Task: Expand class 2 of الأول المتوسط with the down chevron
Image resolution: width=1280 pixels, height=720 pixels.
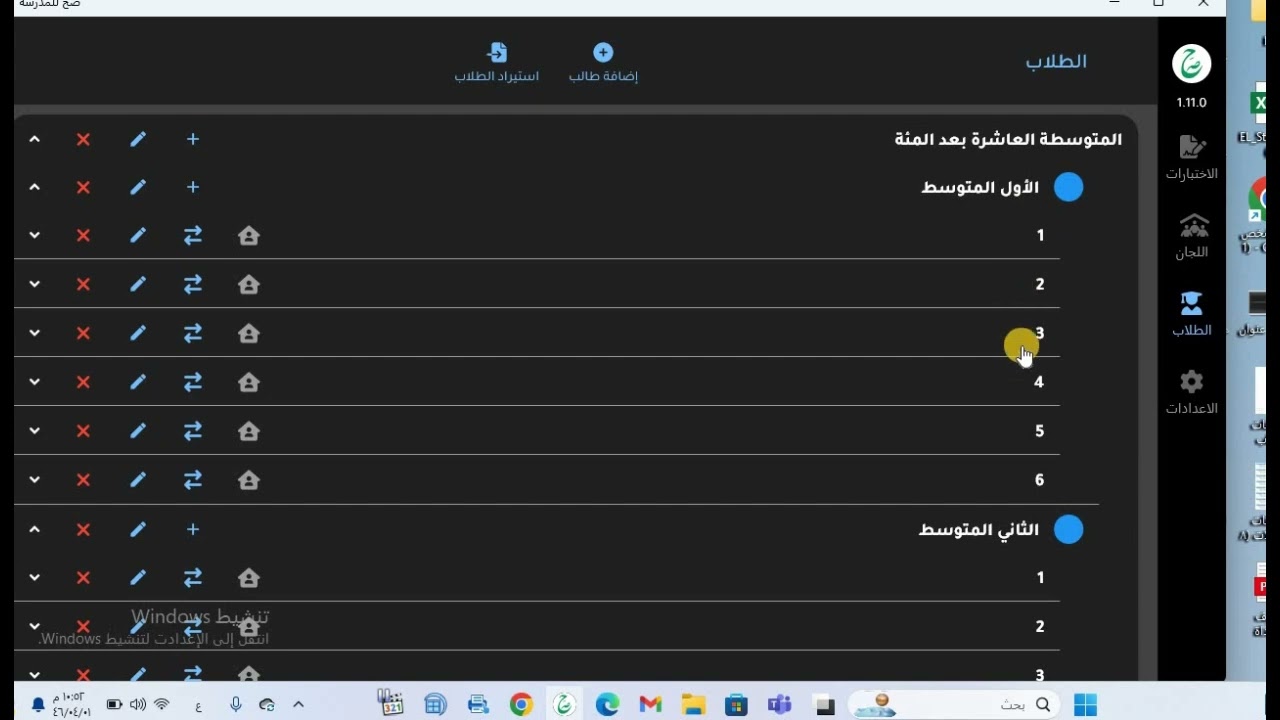Action: (34, 284)
